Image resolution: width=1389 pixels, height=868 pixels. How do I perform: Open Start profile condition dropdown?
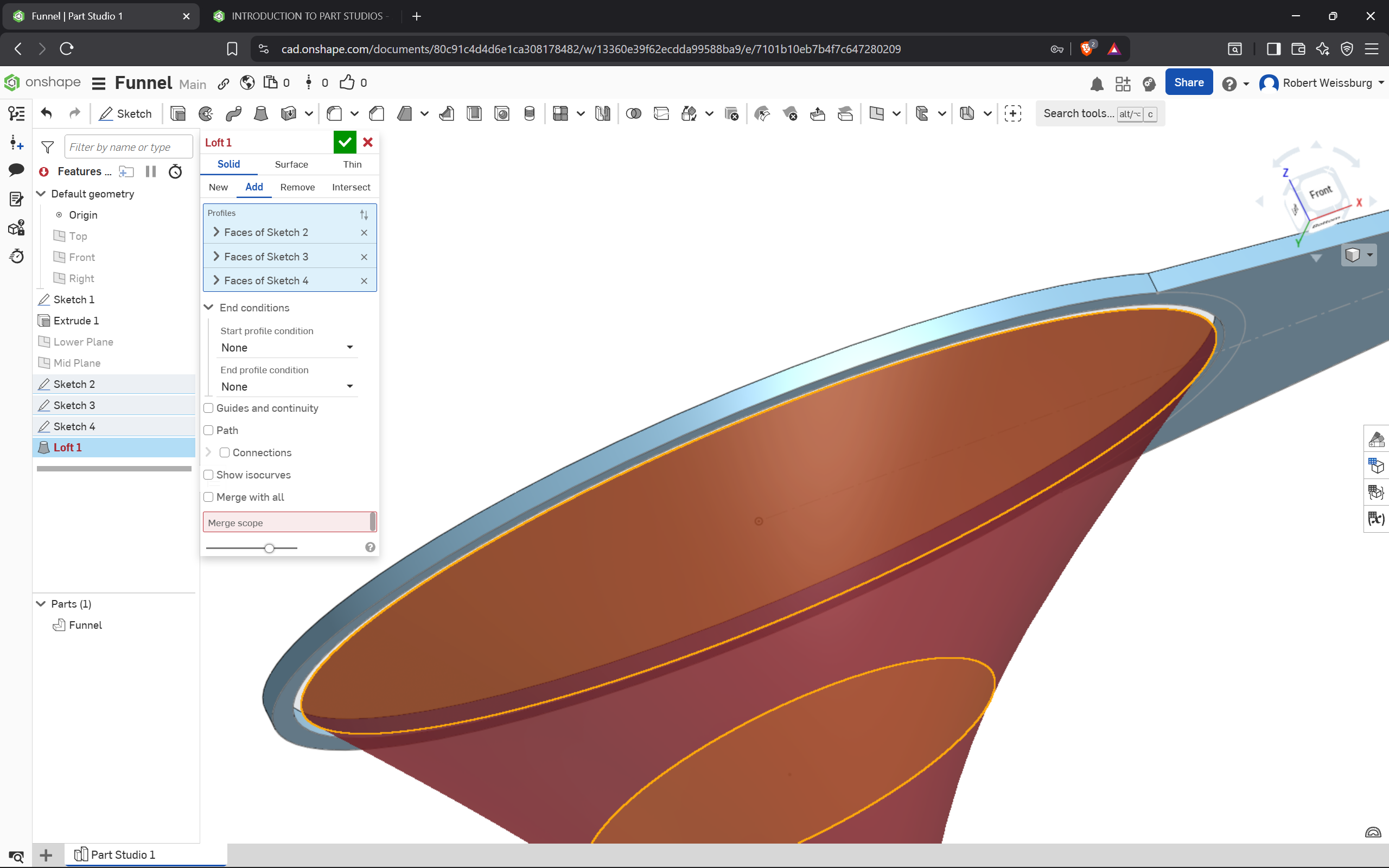point(287,348)
